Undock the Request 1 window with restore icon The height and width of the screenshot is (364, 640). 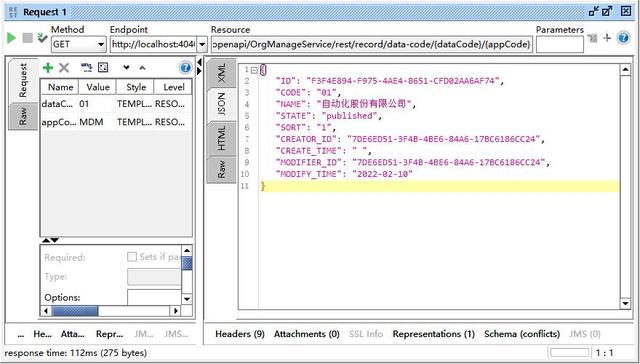coord(594,11)
